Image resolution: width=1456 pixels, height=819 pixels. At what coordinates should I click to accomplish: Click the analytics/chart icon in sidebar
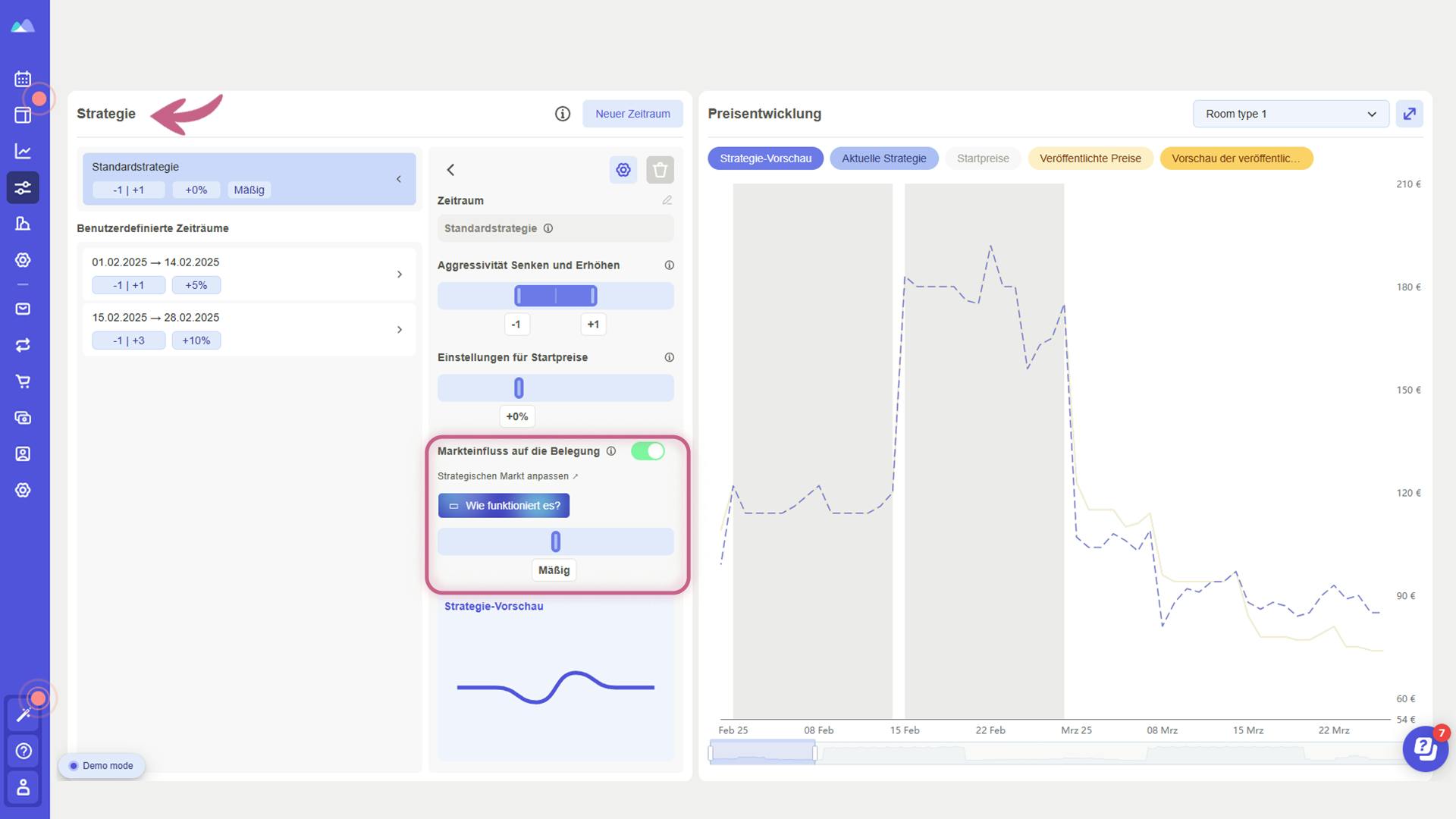[24, 151]
